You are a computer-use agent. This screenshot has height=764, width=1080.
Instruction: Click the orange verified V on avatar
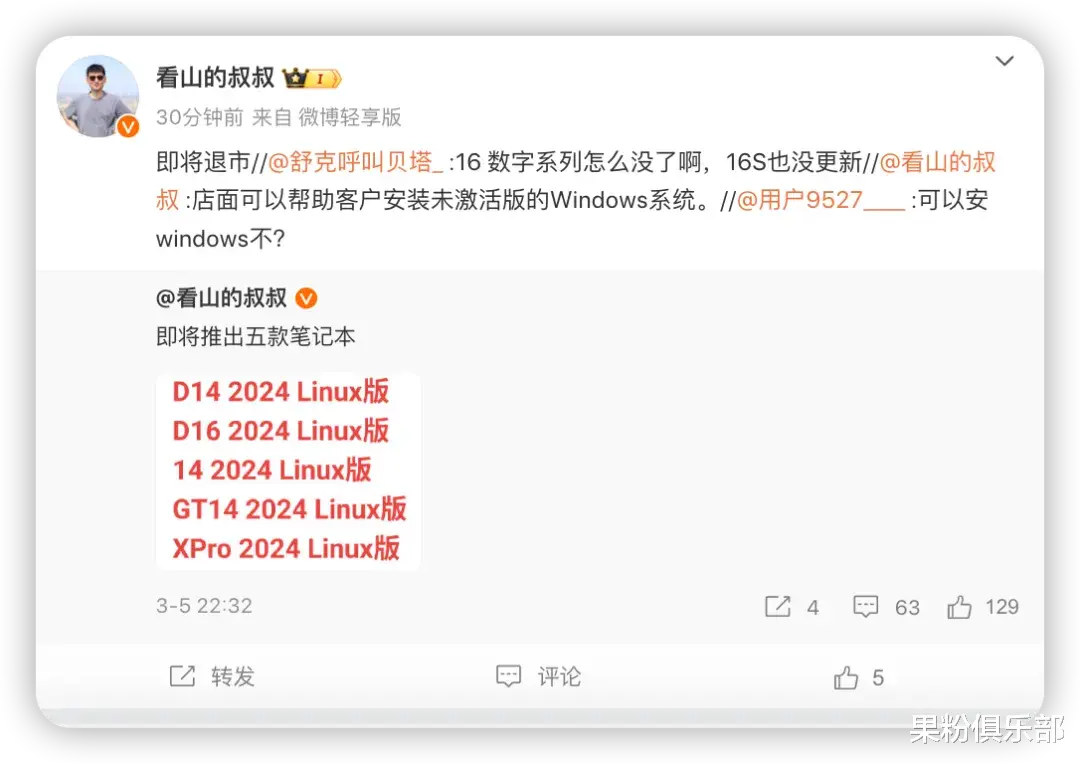tap(128, 127)
